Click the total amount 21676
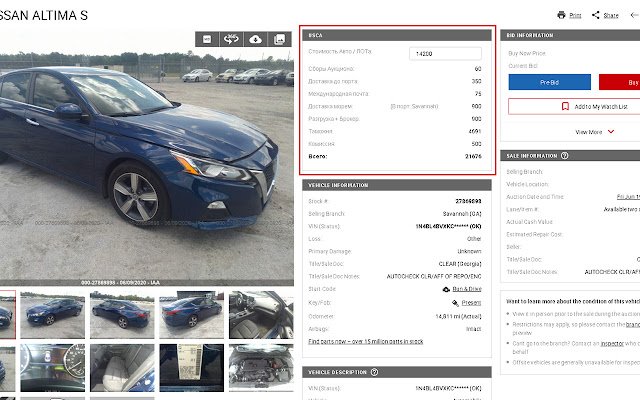 pos(473,156)
